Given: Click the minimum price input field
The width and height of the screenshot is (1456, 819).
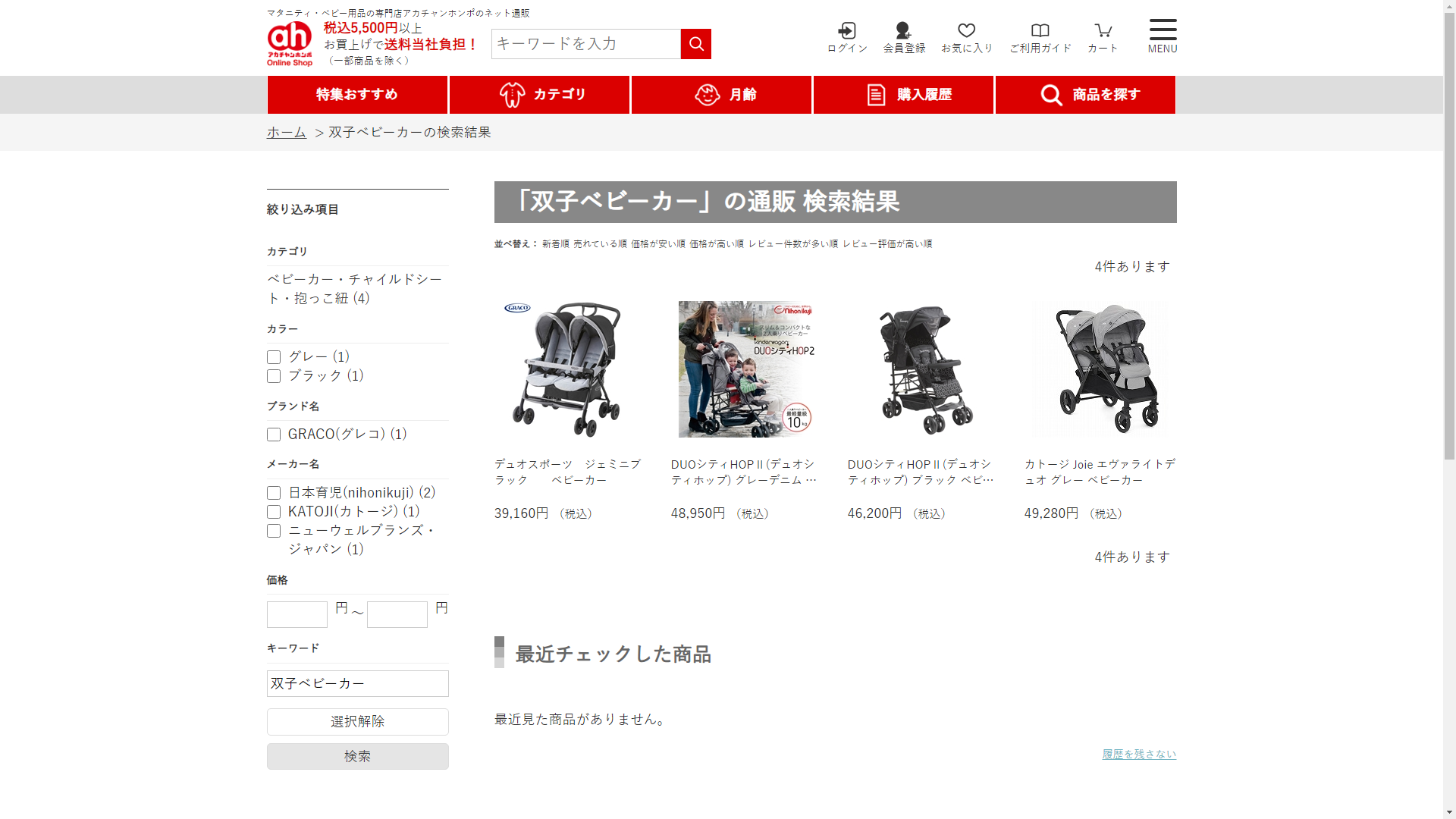Looking at the screenshot, I should pos(297,614).
